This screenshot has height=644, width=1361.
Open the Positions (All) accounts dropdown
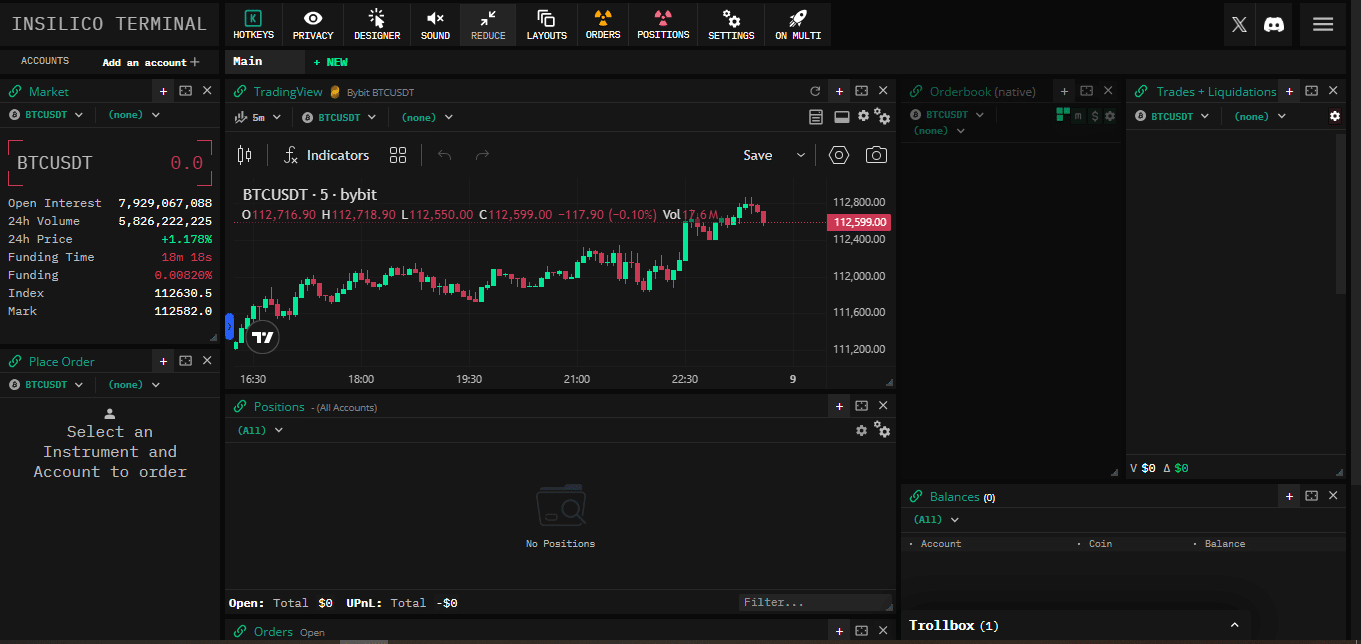260,430
